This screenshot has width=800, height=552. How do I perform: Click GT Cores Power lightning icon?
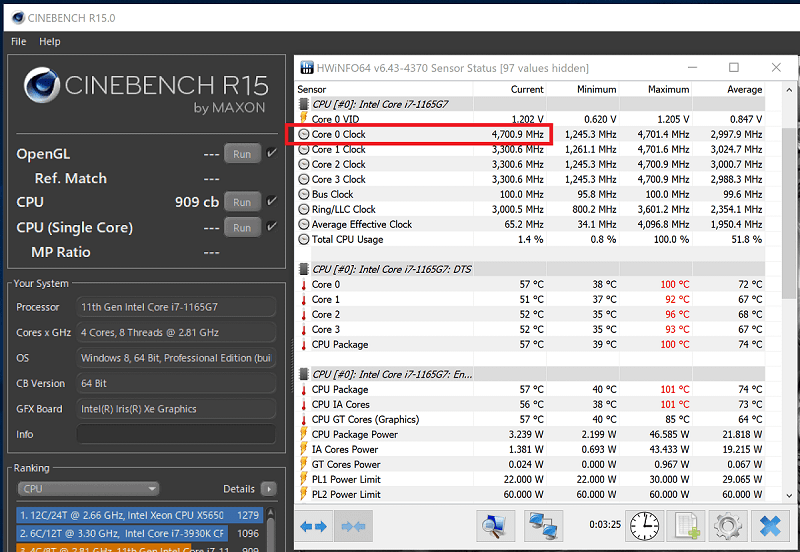point(304,464)
